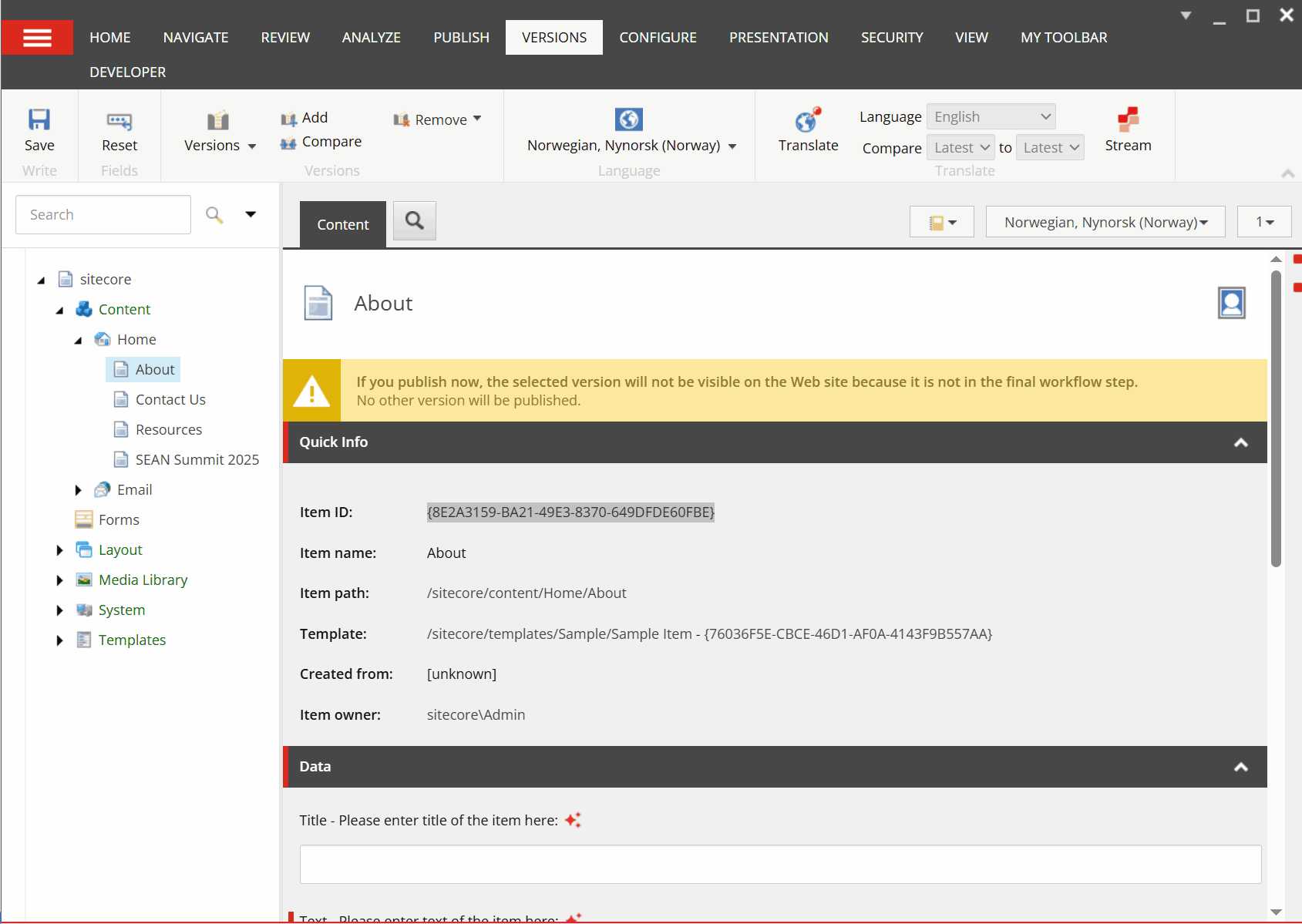Viewport: 1302px width, 924px height.
Task: Click the Title text input field
Action: click(x=779, y=864)
